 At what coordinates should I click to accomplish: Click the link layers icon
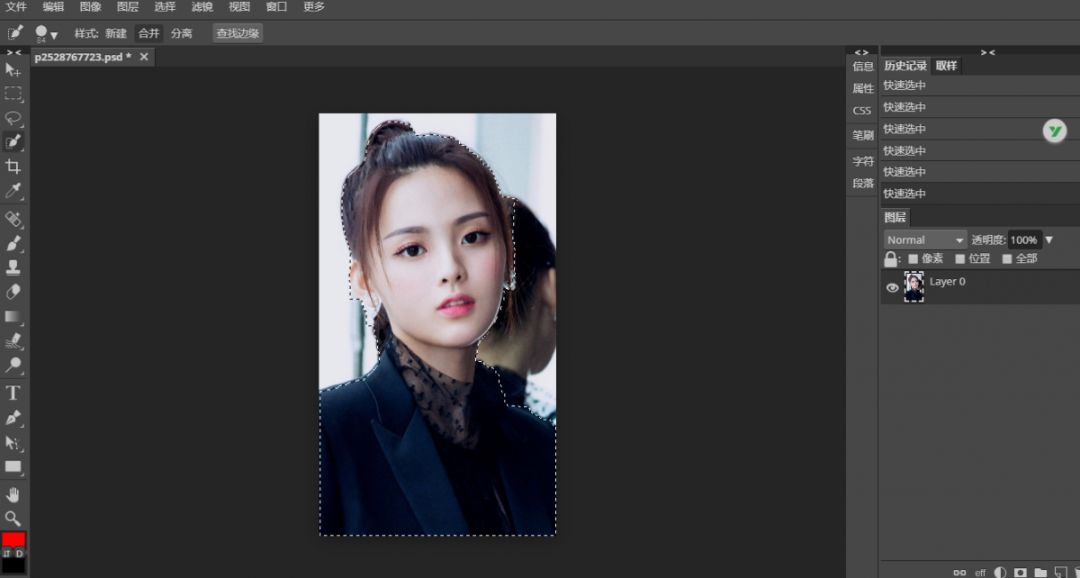click(x=959, y=572)
